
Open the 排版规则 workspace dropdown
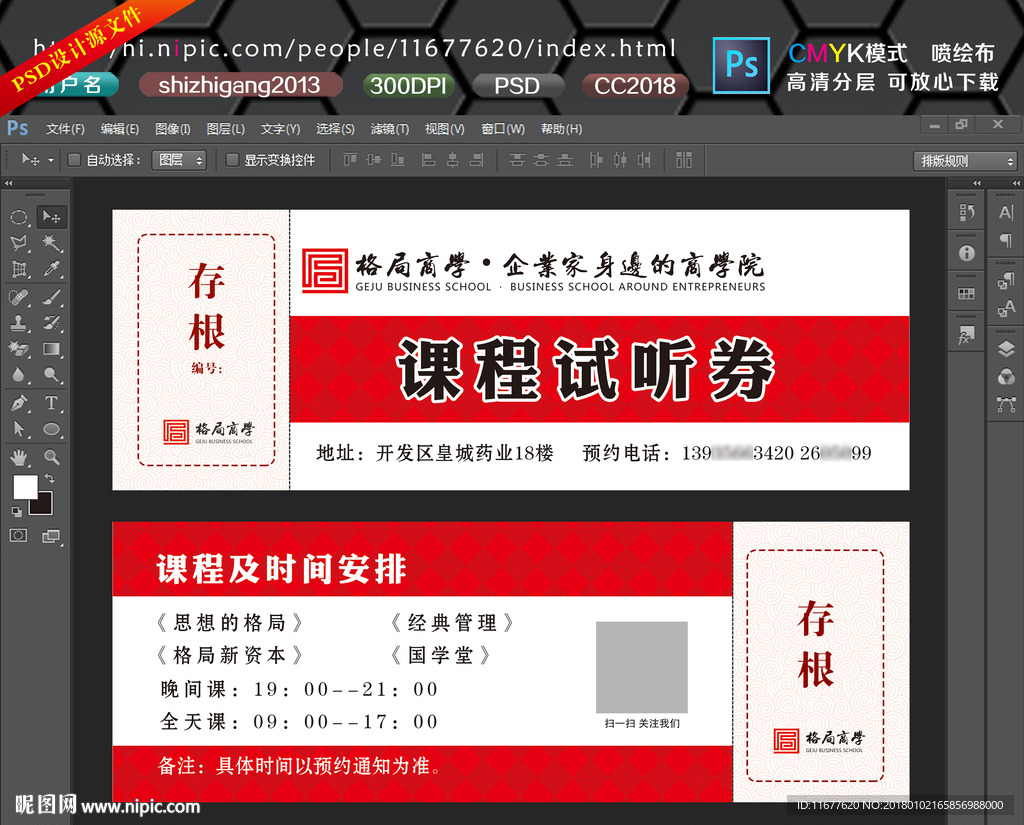pyautogui.click(x=965, y=161)
